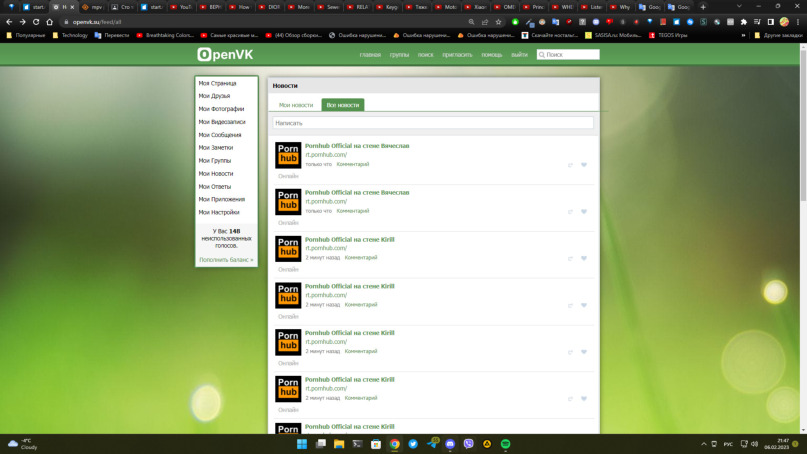The width and height of the screenshot is (807, 454).
Task: Show hidden system tray icons
Action: click(704, 444)
